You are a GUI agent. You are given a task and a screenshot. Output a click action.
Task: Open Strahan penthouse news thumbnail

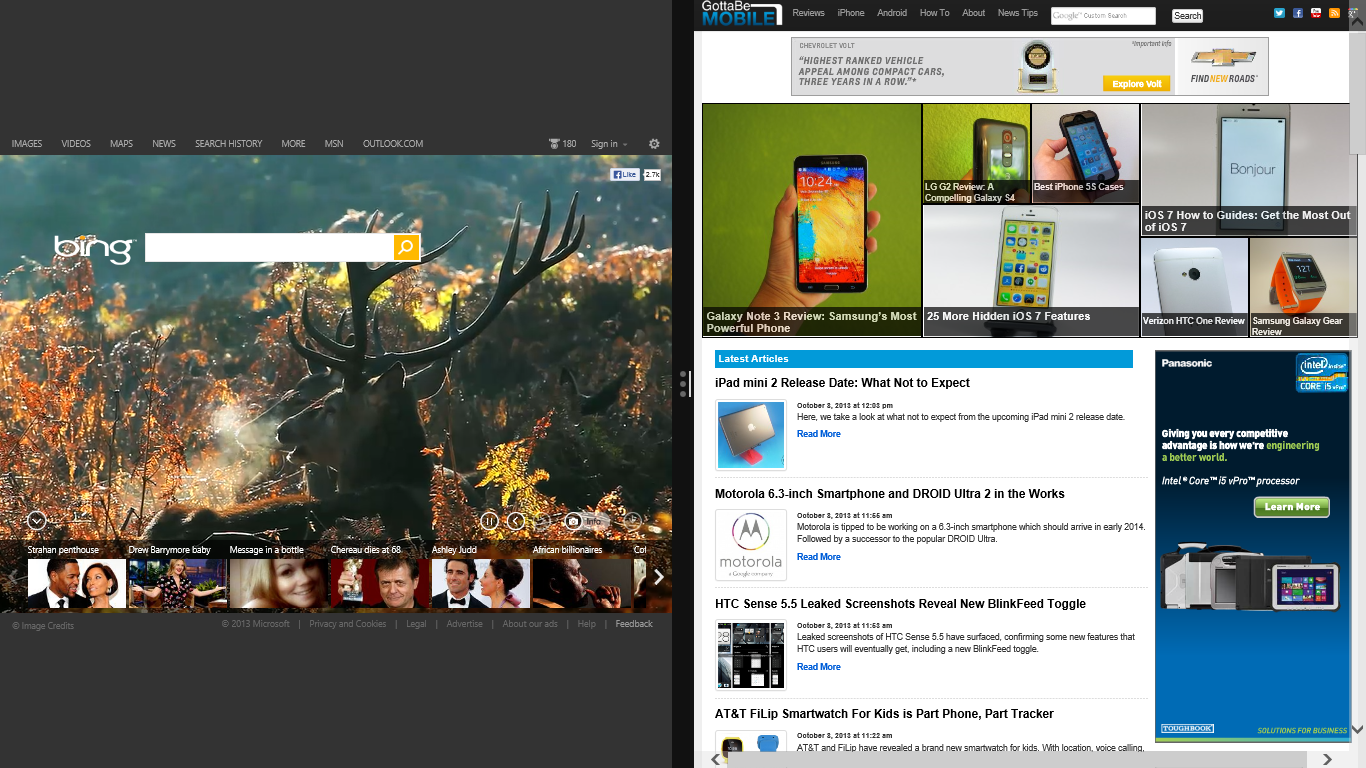77,583
